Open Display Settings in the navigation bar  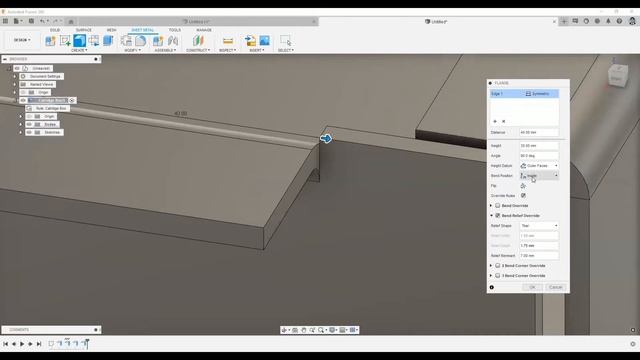pos(333,330)
